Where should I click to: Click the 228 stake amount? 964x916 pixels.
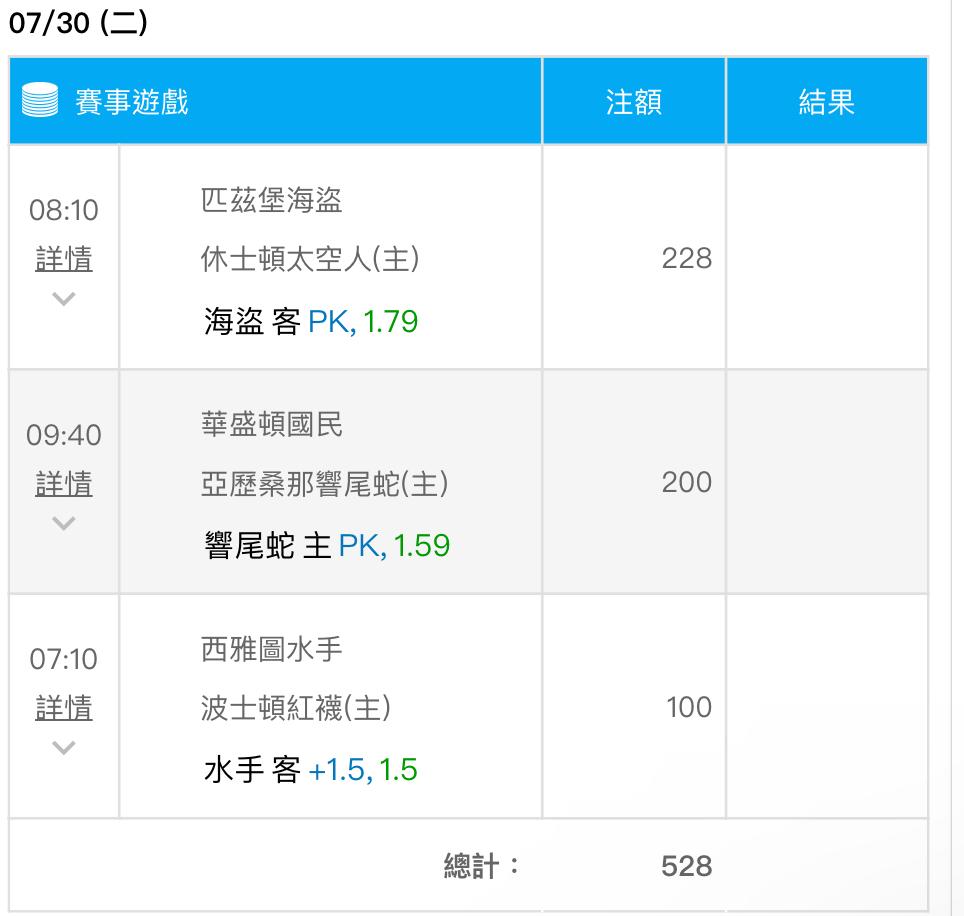pyautogui.click(x=687, y=258)
